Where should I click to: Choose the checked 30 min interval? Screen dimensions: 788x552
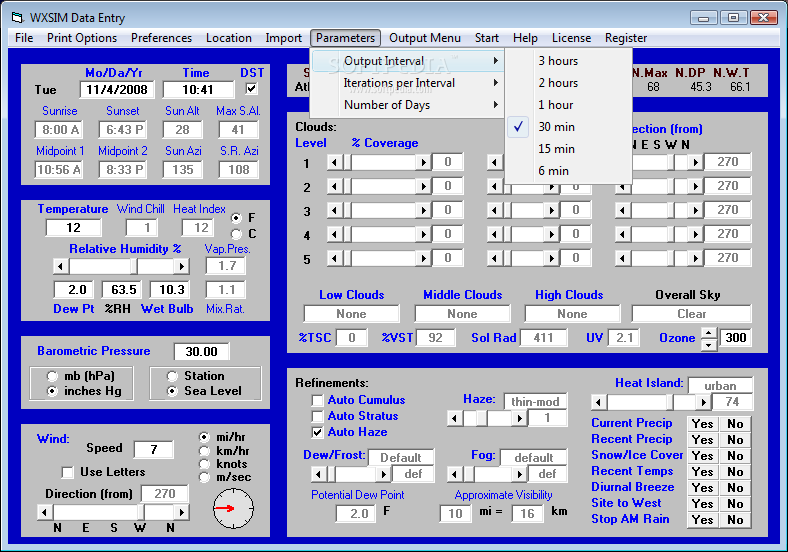click(568, 127)
